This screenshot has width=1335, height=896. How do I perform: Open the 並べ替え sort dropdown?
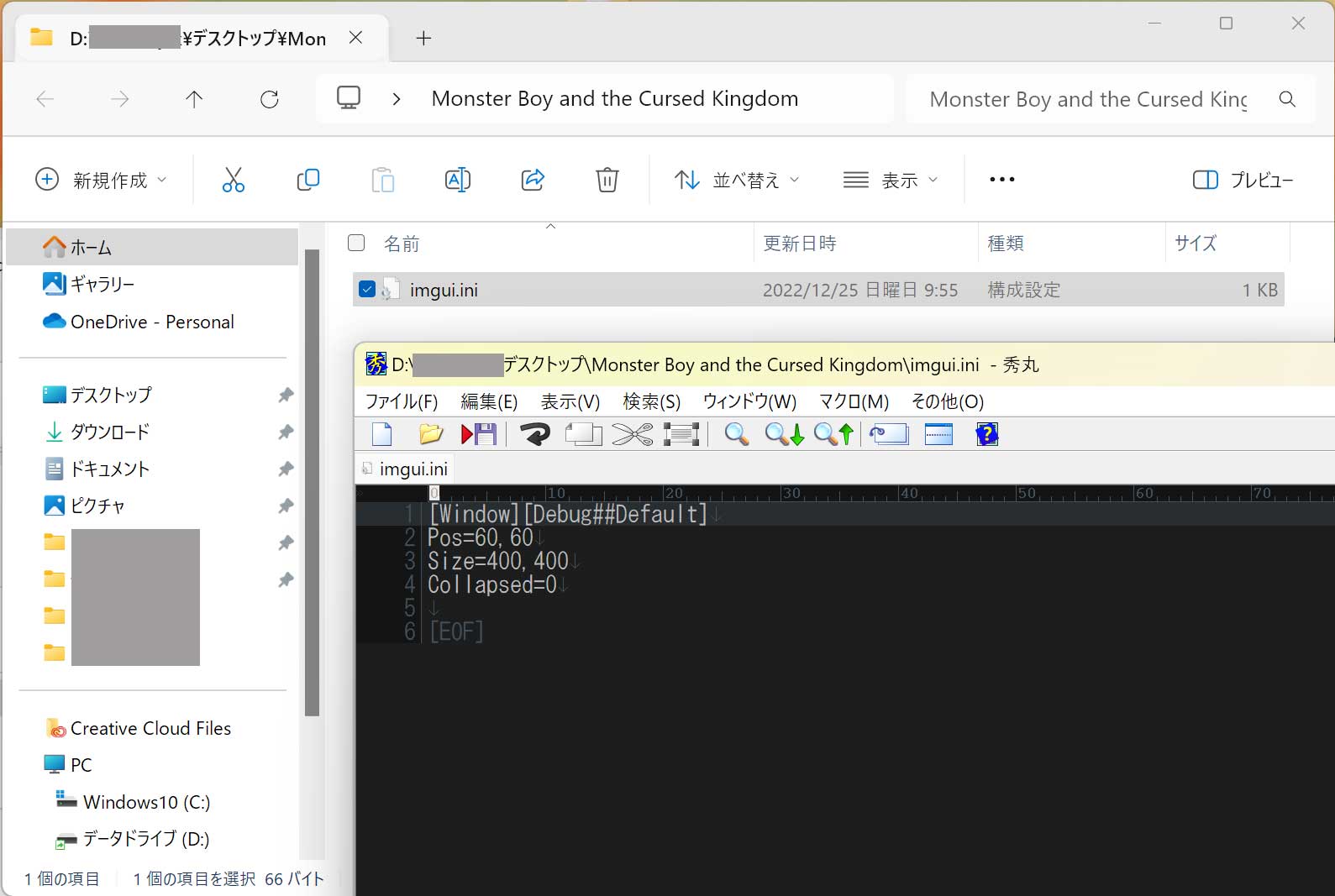click(x=737, y=180)
